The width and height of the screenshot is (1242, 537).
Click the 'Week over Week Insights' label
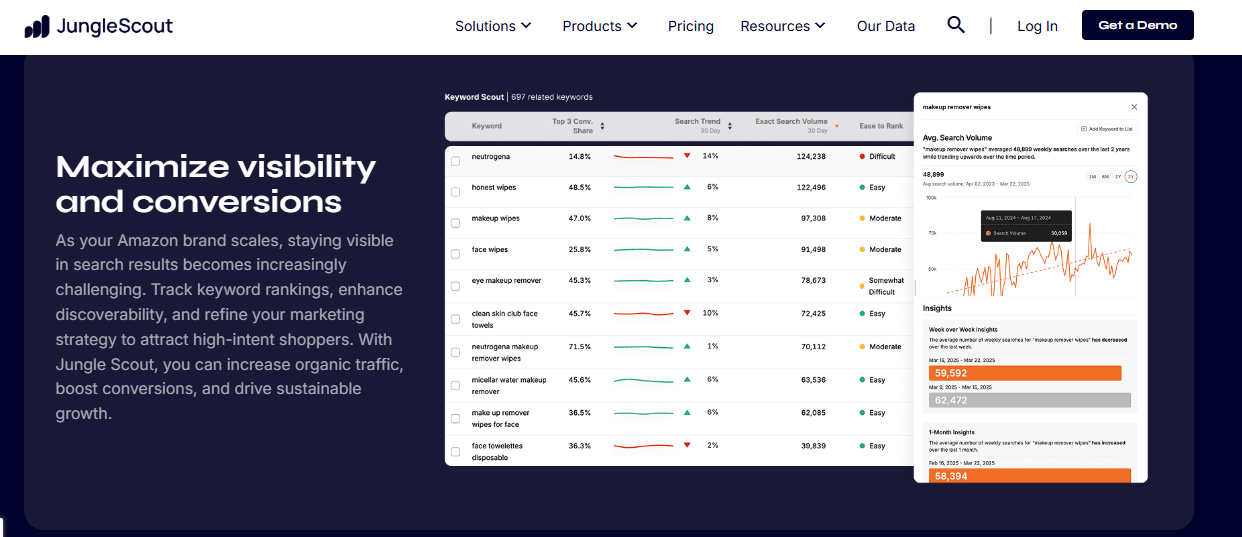[963, 329]
